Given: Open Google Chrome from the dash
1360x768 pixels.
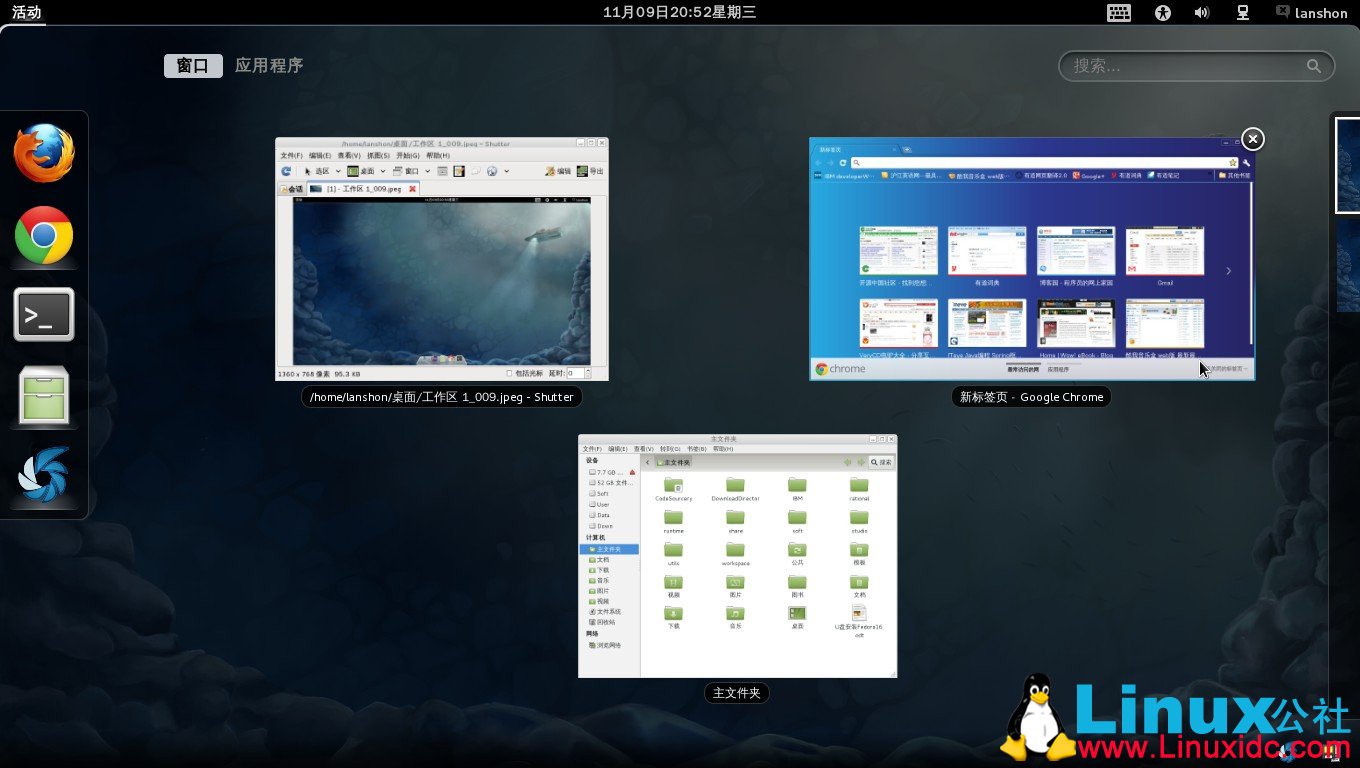Looking at the screenshot, I should [44, 236].
